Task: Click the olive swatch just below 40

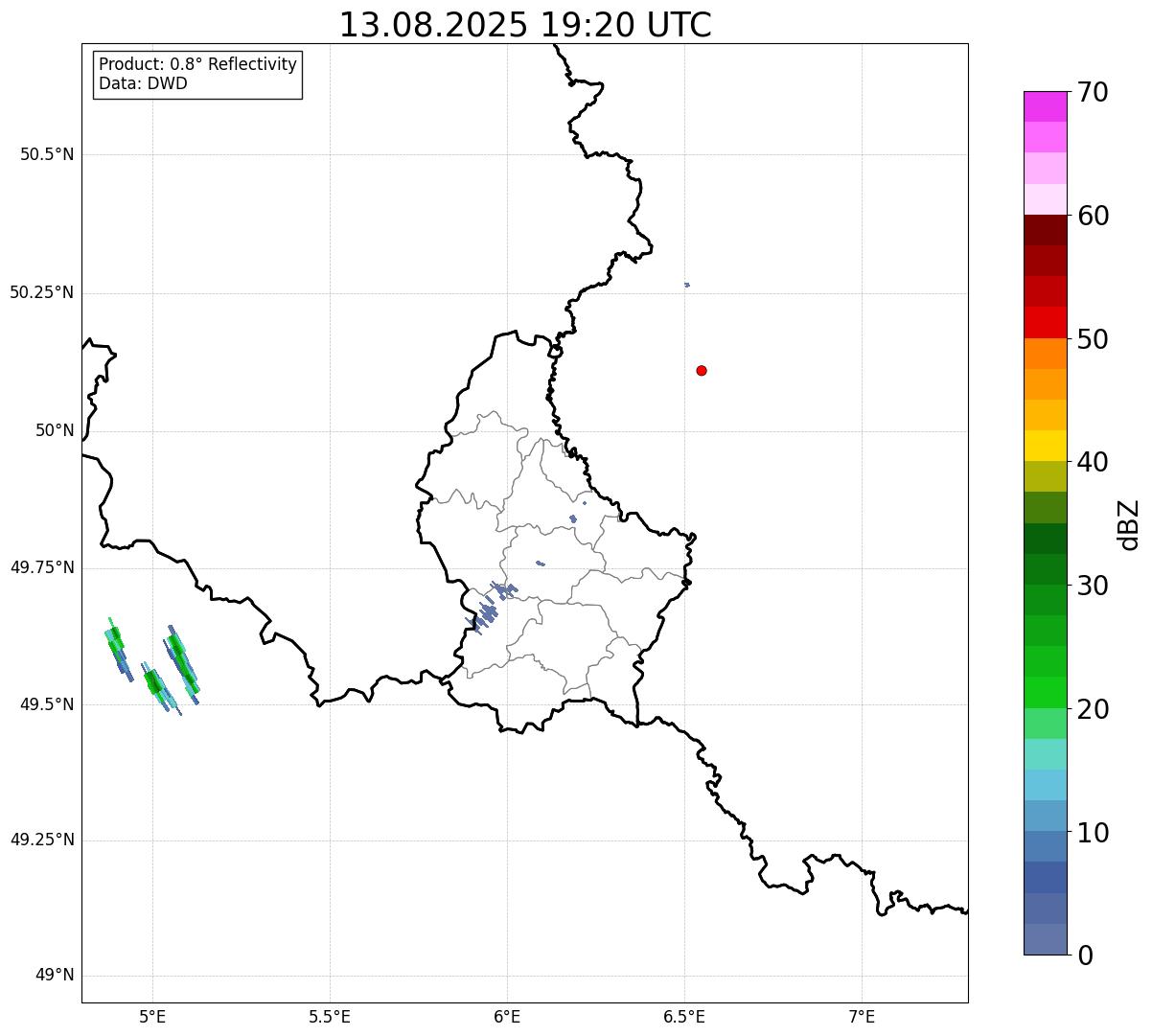Action: (1045, 477)
